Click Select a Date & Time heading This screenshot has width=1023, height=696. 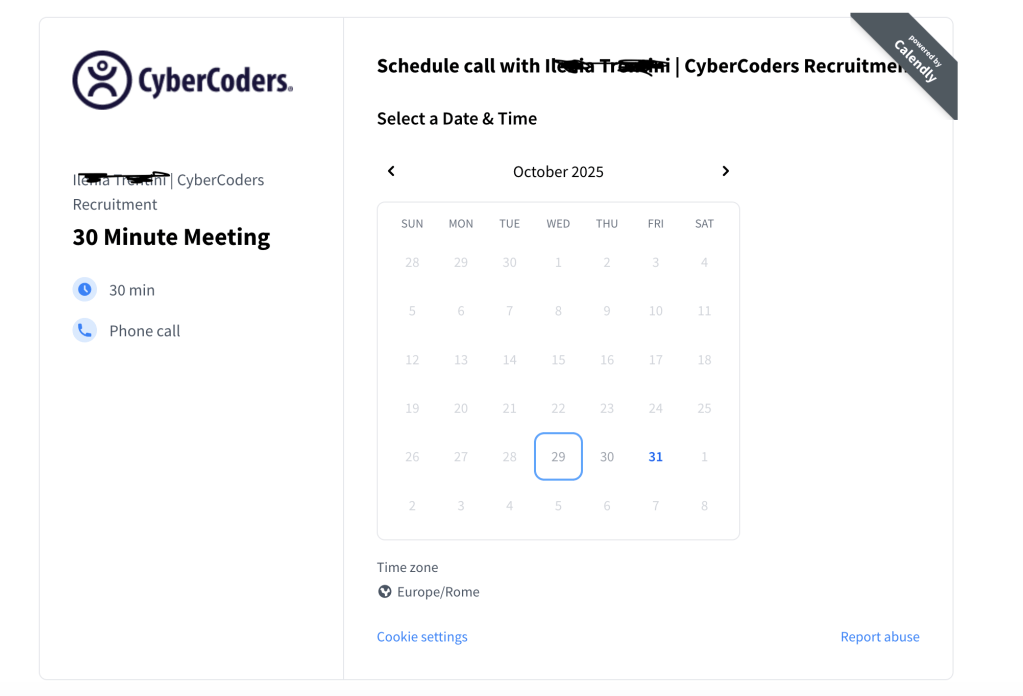pos(457,119)
